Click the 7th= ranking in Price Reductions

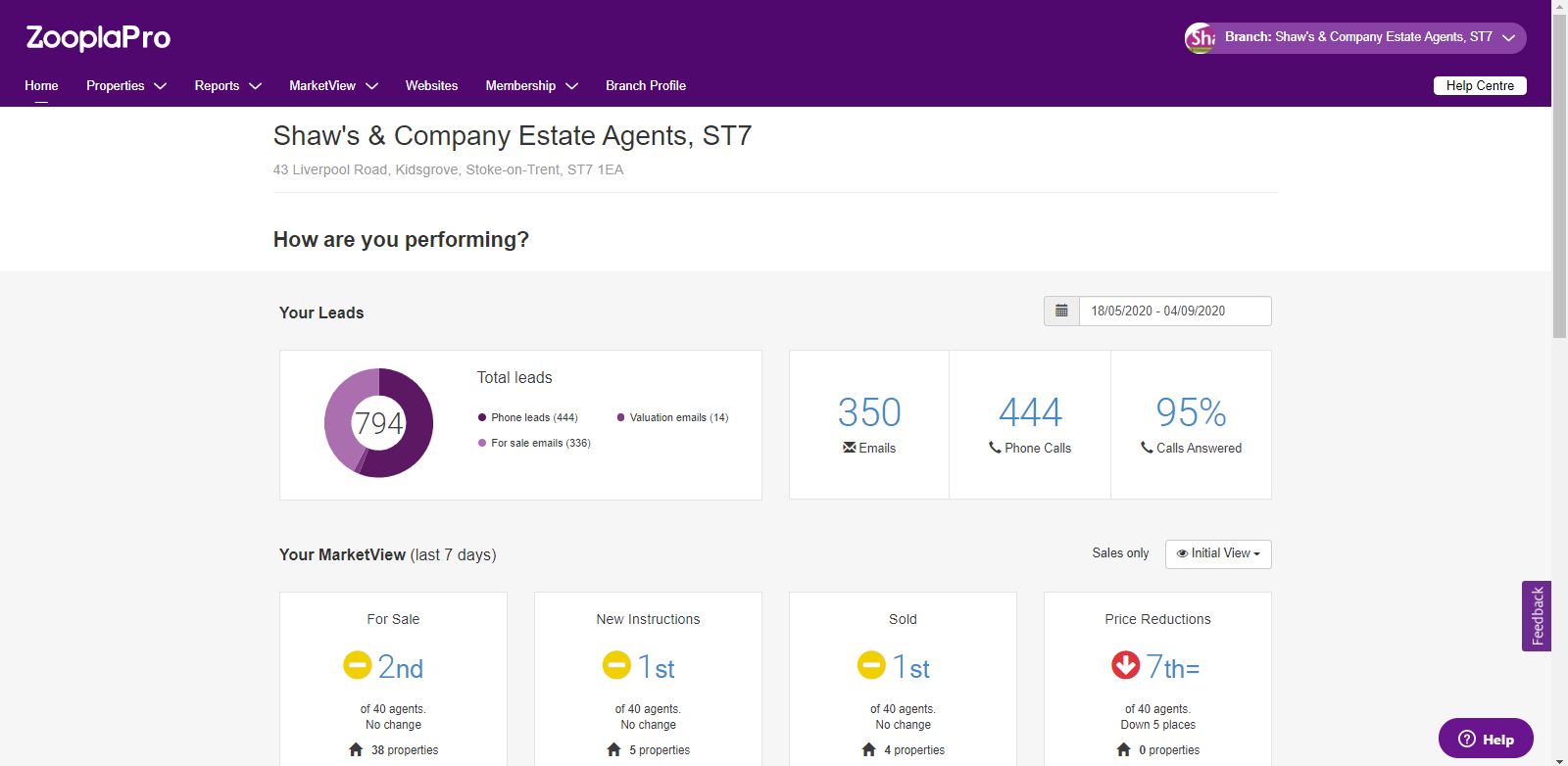[x=1173, y=667]
